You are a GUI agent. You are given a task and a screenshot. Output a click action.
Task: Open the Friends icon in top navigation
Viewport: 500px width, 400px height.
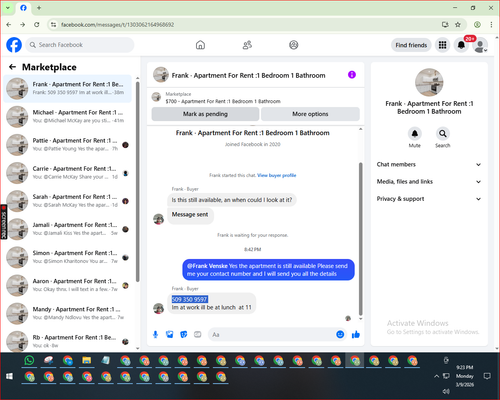(247, 45)
